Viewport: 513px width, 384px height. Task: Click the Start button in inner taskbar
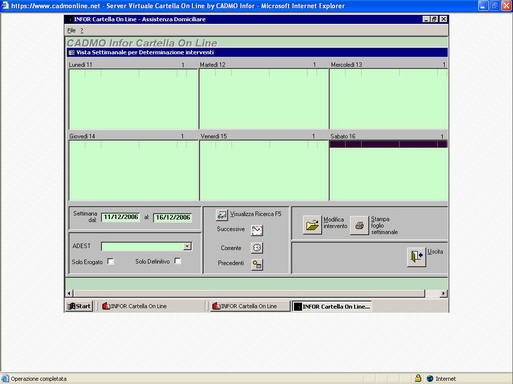(79, 306)
